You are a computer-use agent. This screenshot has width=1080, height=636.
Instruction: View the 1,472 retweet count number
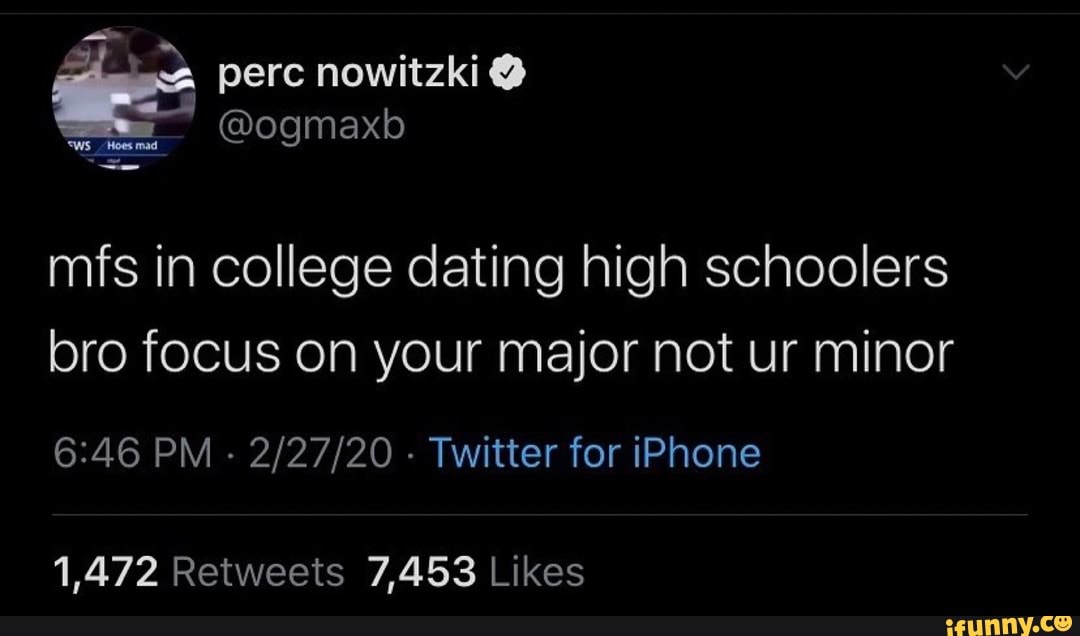pos(106,572)
